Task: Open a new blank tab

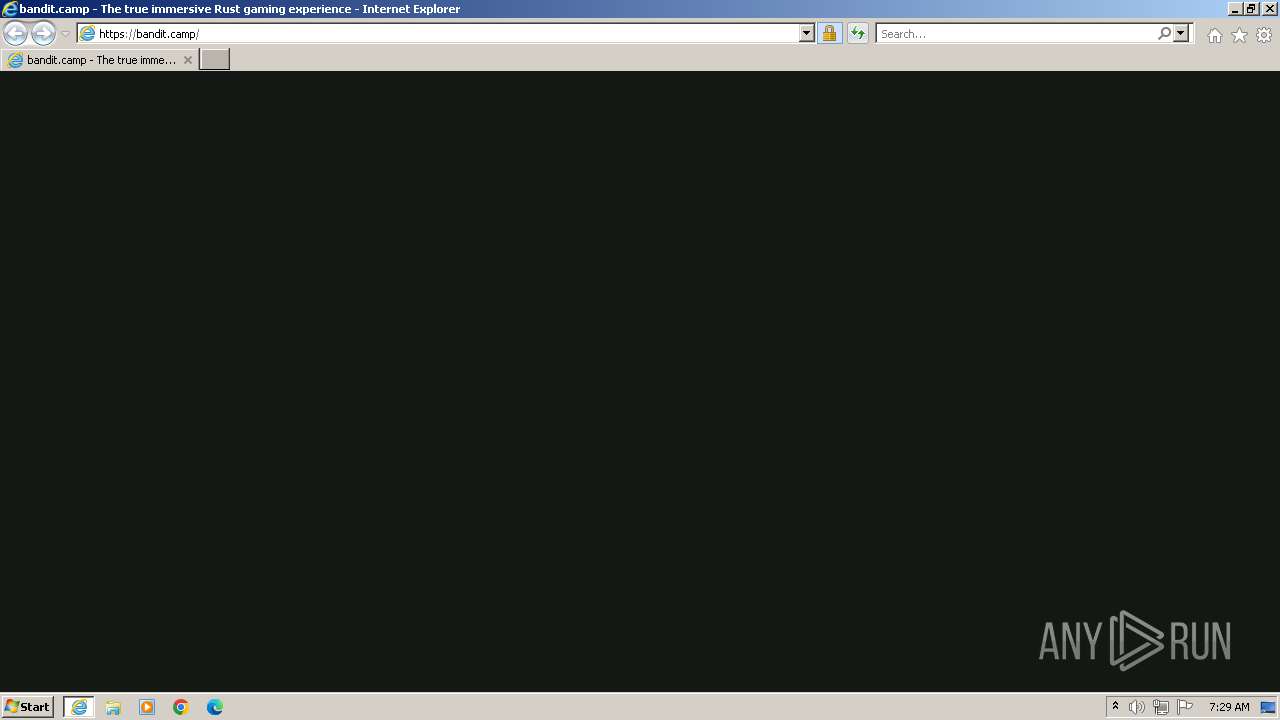Action: [215, 60]
